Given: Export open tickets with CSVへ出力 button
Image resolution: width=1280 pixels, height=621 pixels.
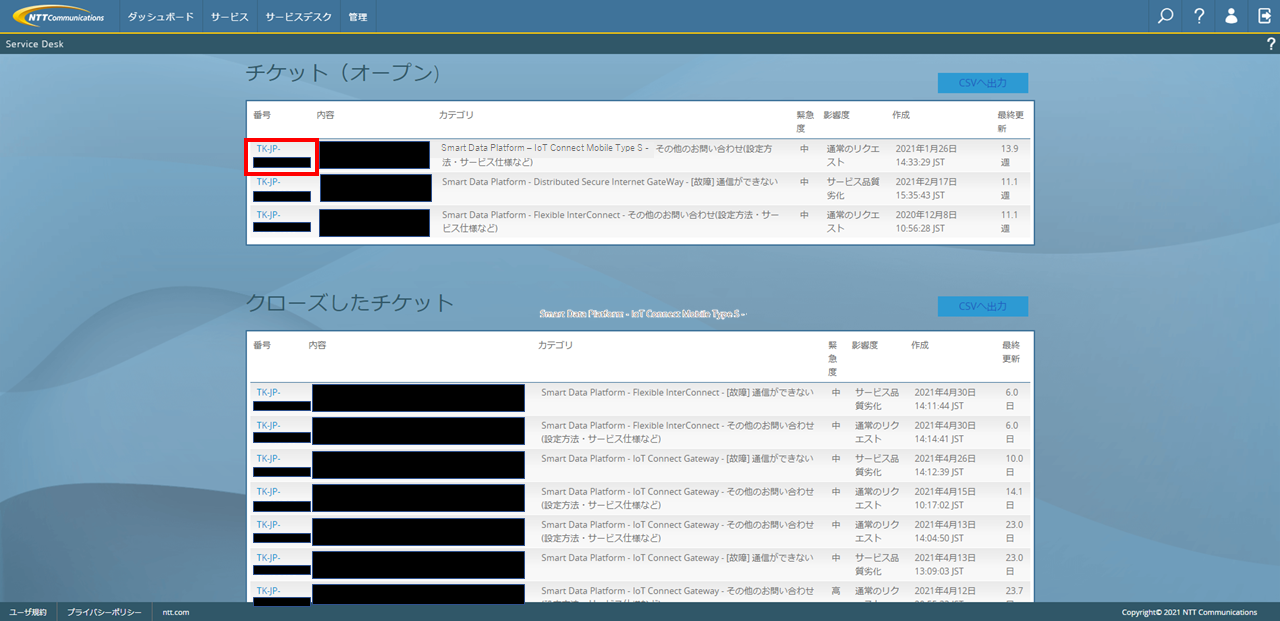Looking at the screenshot, I should 982,83.
